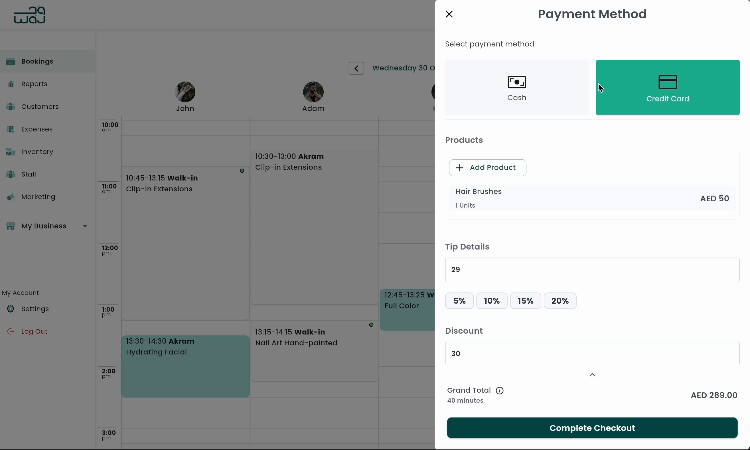Viewport: 750px width, 450px height.
Task: Click the Reports chart icon
Action: 11,84
